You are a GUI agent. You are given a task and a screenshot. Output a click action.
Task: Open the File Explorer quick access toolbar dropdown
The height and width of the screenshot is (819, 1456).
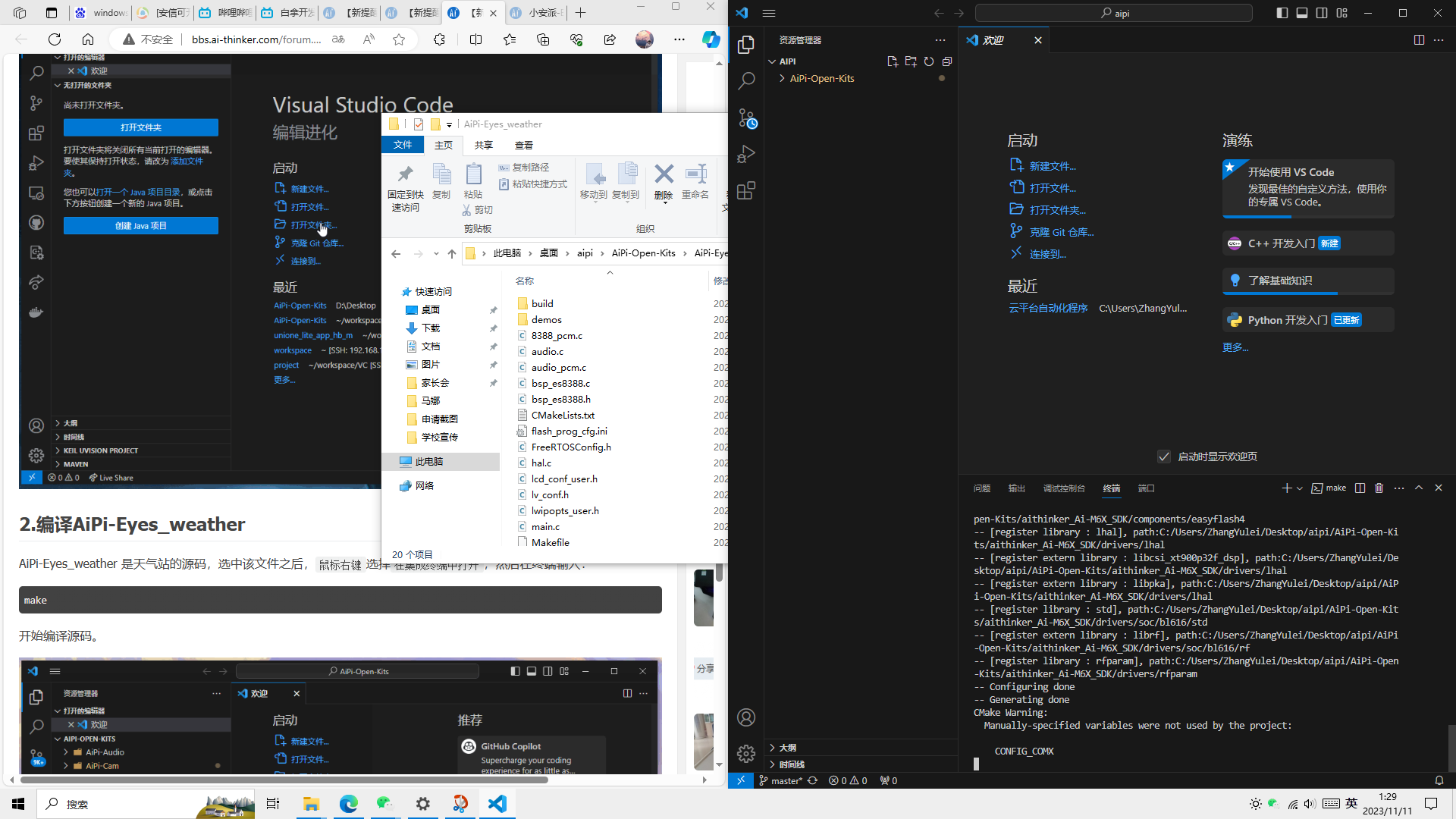click(x=449, y=124)
